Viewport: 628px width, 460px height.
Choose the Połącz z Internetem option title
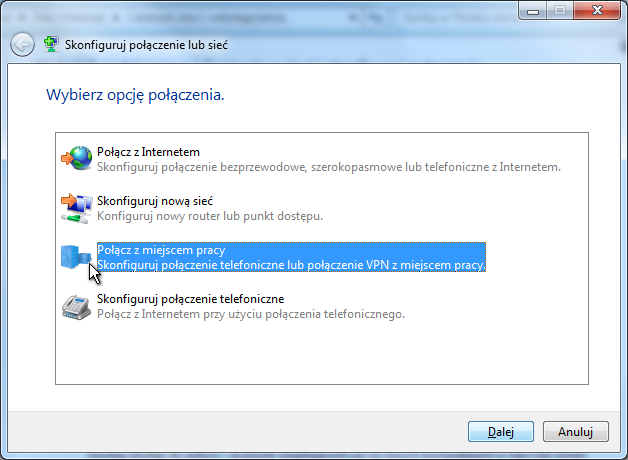point(141,151)
